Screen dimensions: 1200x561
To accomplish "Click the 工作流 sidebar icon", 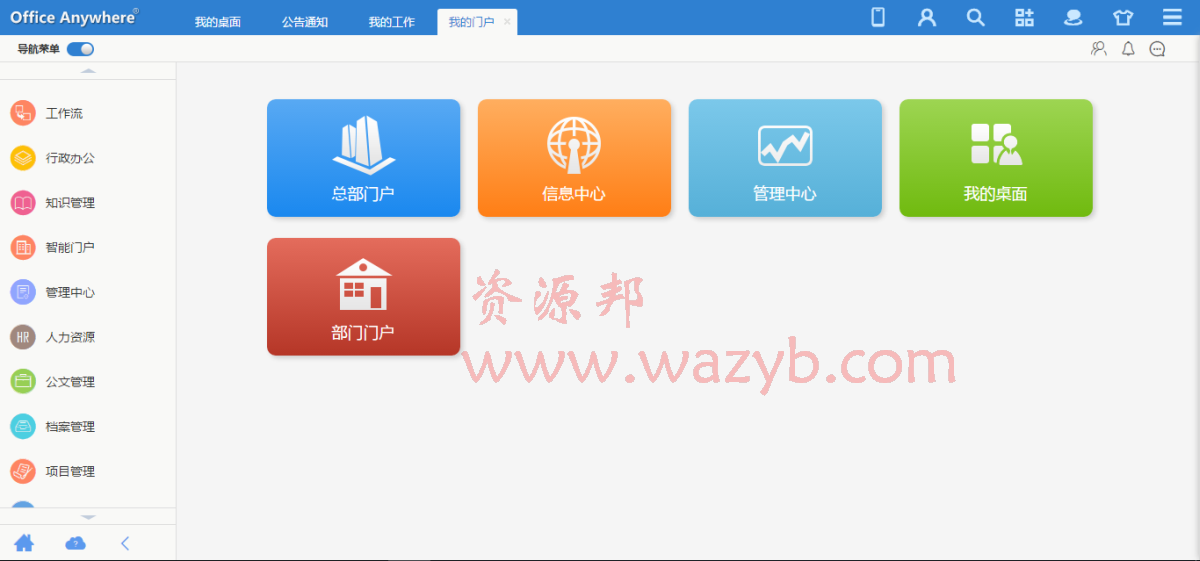I will coord(23,113).
